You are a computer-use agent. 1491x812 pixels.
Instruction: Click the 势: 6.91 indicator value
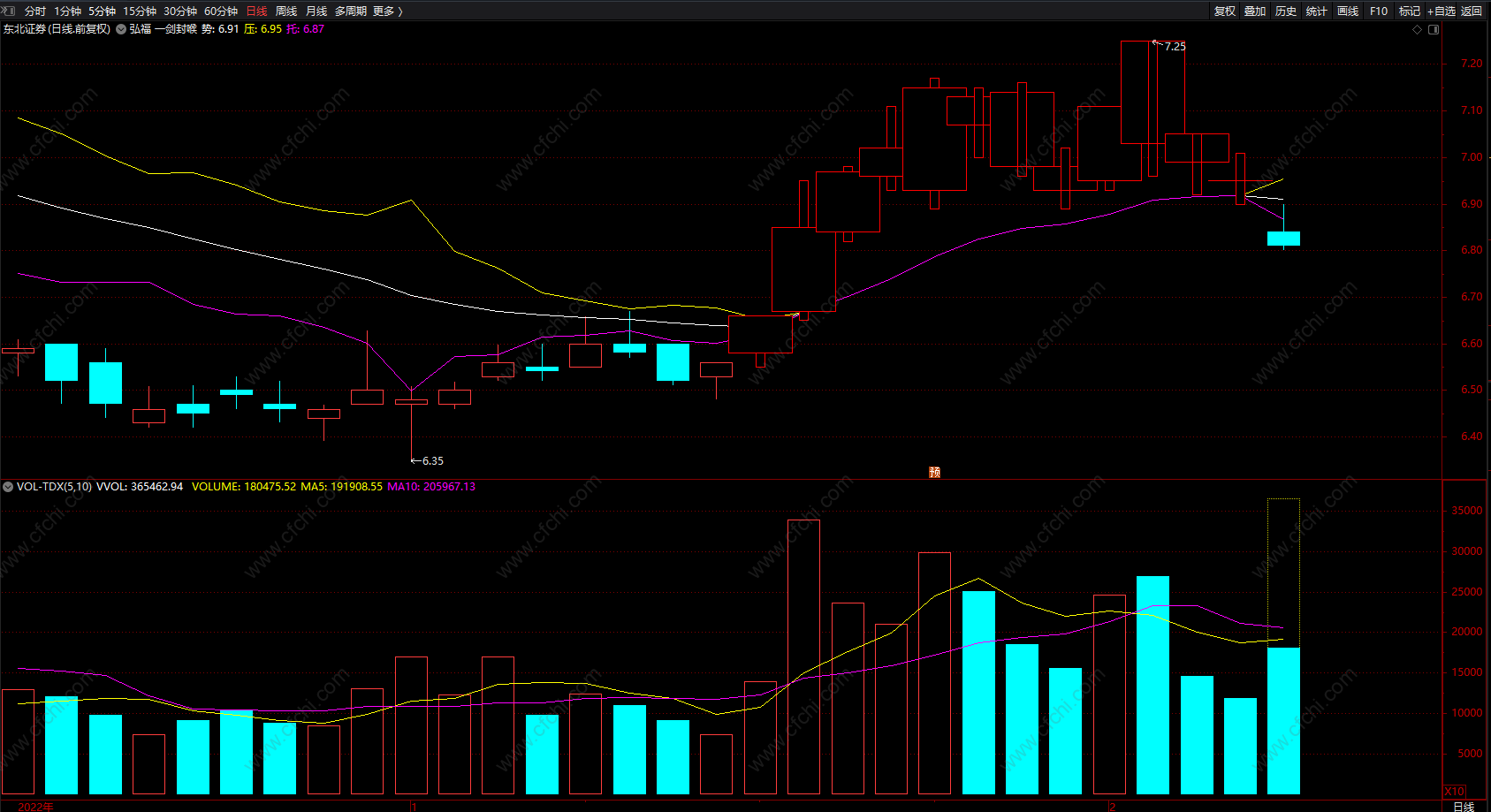coord(220,29)
